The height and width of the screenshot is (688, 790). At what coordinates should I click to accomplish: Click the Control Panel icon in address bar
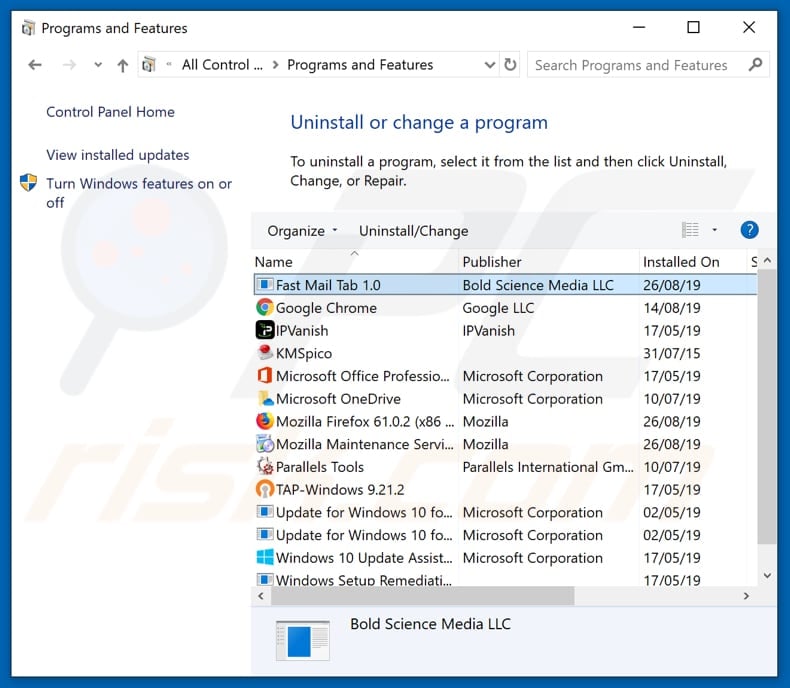coord(149,64)
